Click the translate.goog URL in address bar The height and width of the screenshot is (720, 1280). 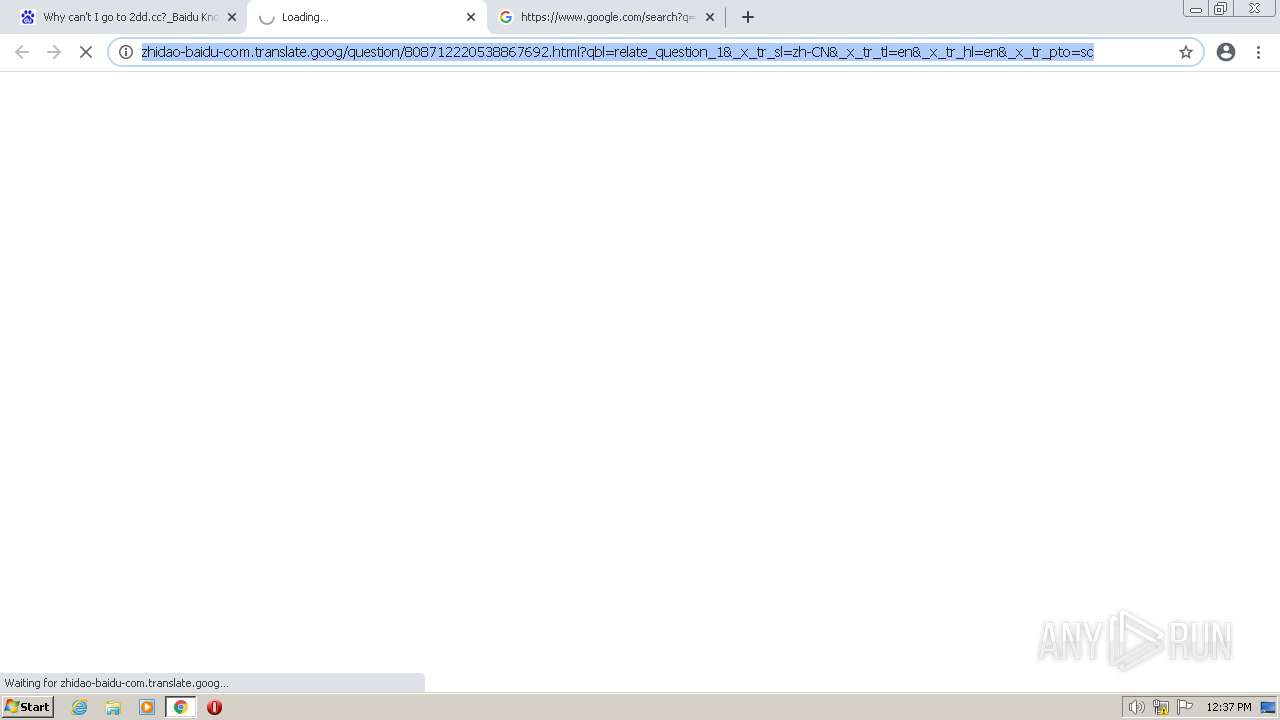click(617, 52)
